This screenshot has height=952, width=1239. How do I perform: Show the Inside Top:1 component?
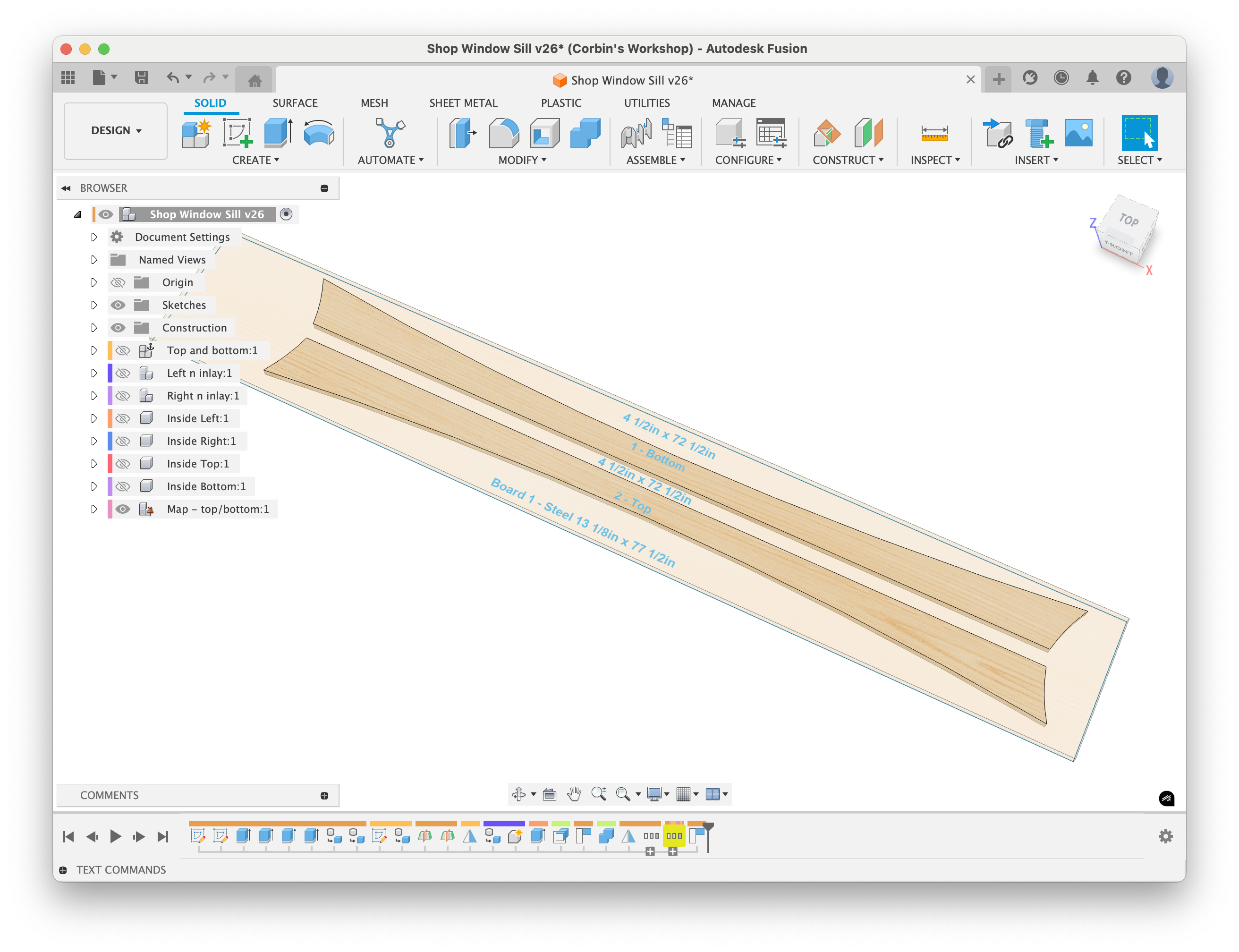[x=122, y=464]
